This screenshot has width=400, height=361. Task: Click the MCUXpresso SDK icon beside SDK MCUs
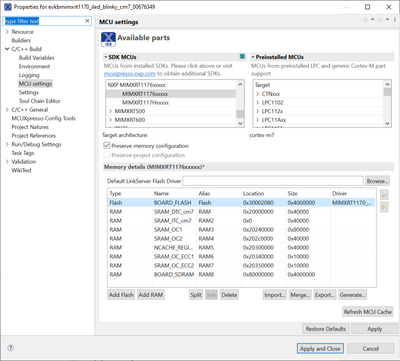242,57
